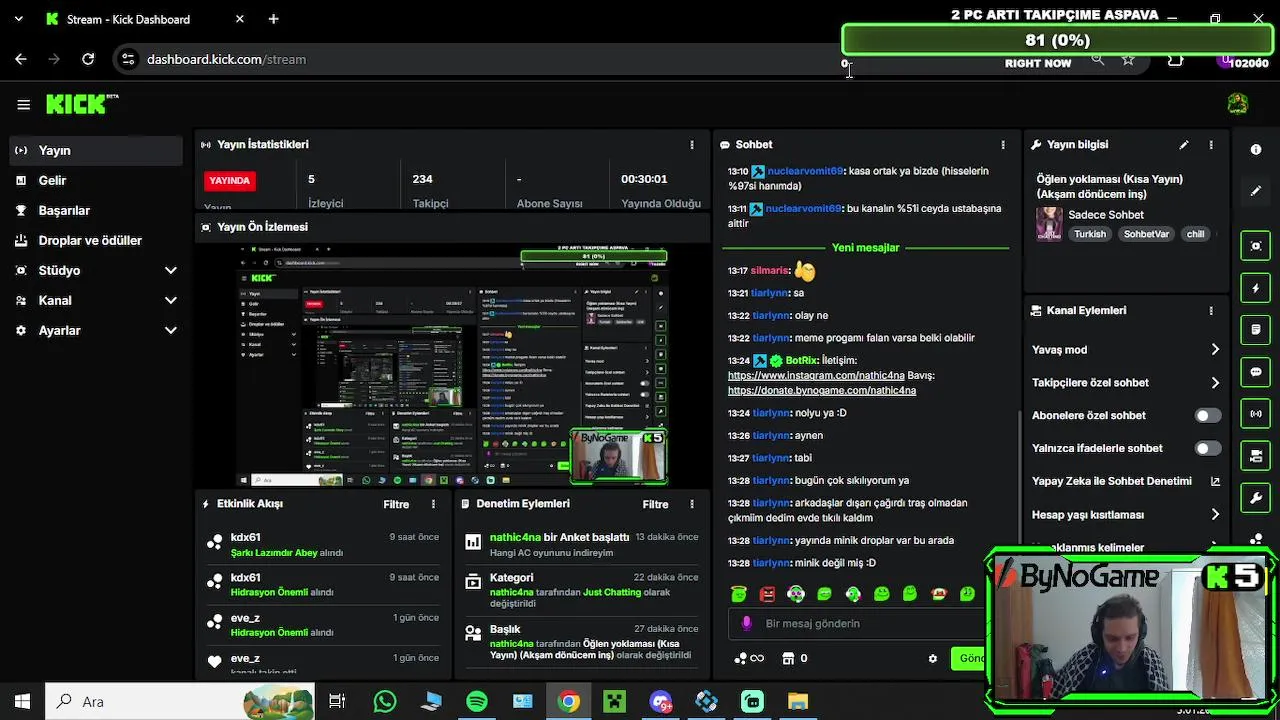Open Takipçilere özel sohbet options chevron
The width and height of the screenshot is (1280, 720).
1215,382
